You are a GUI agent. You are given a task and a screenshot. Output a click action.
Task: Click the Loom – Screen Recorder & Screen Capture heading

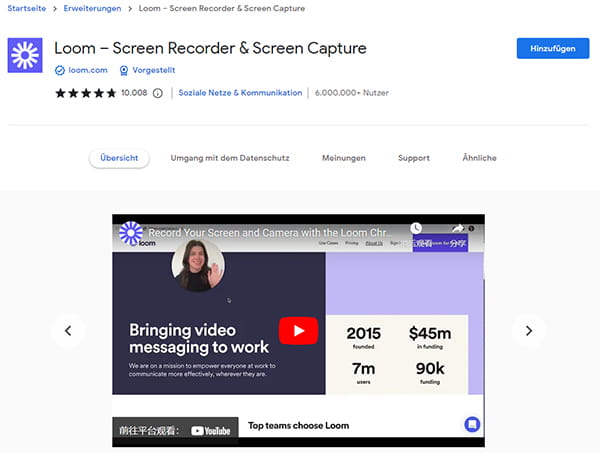click(x=210, y=49)
